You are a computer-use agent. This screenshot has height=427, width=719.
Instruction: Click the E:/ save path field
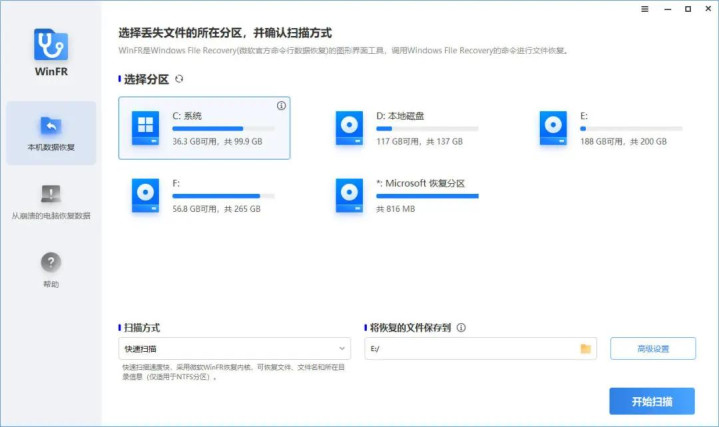pos(481,349)
